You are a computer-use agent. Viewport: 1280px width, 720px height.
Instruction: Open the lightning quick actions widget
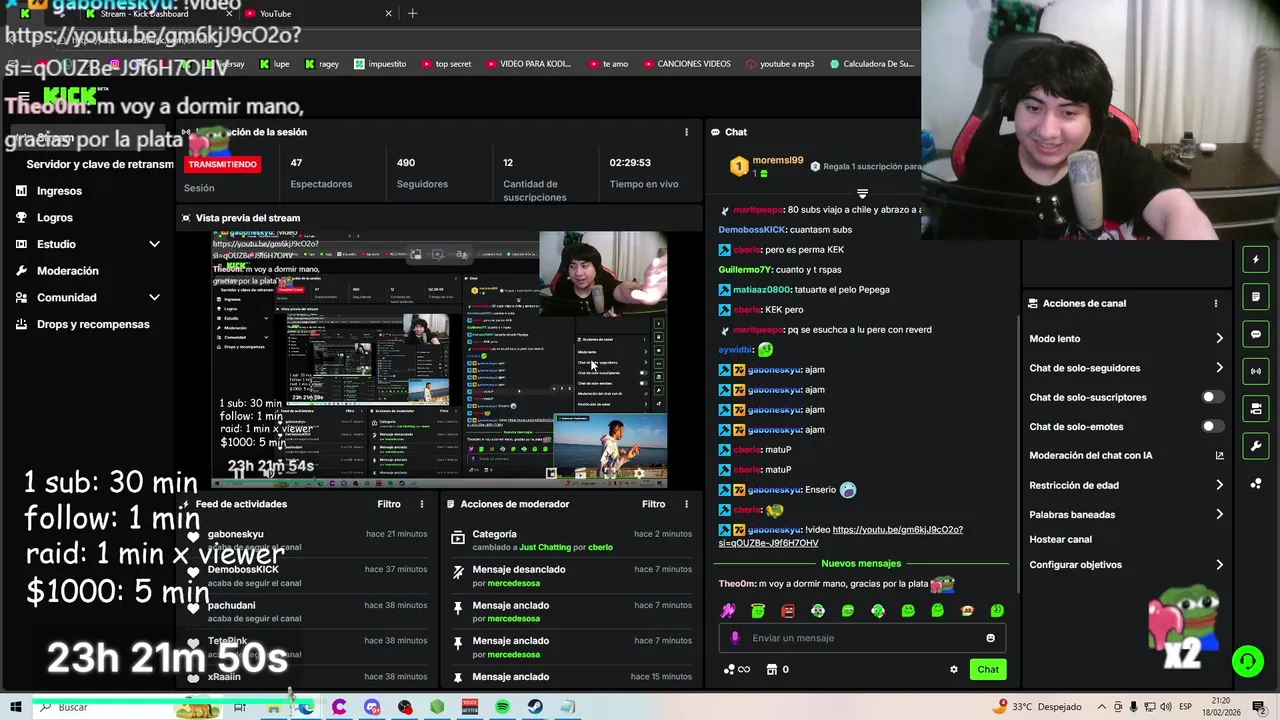1256,260
